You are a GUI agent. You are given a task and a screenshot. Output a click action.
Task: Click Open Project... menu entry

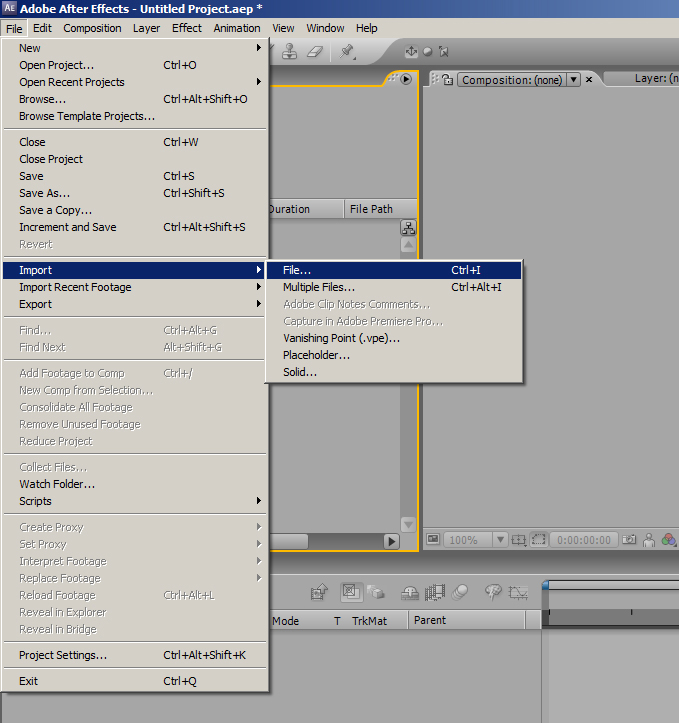[135, 65]
